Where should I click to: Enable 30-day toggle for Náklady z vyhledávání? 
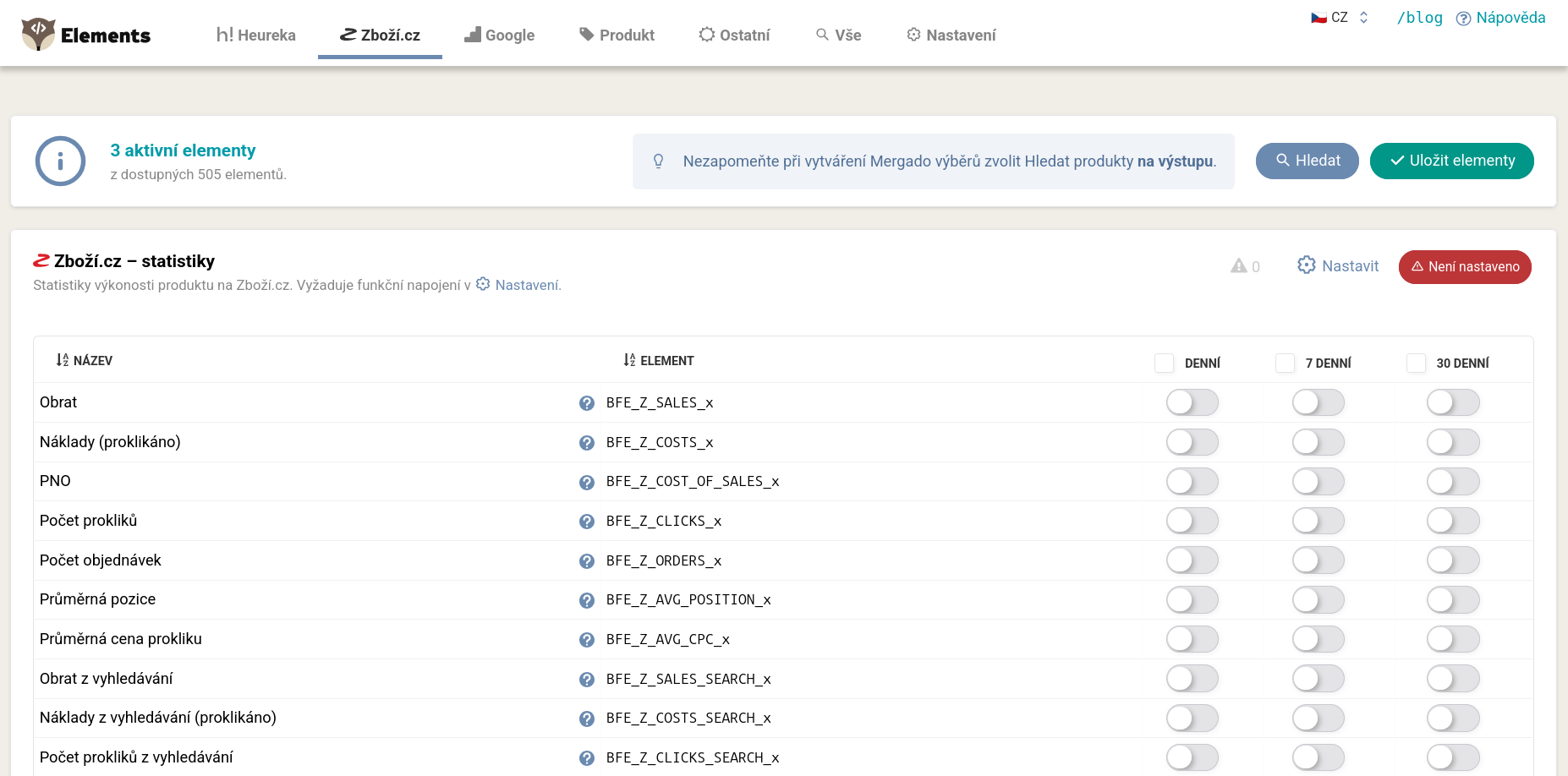pyautogui.click(x=1453, y=719)
